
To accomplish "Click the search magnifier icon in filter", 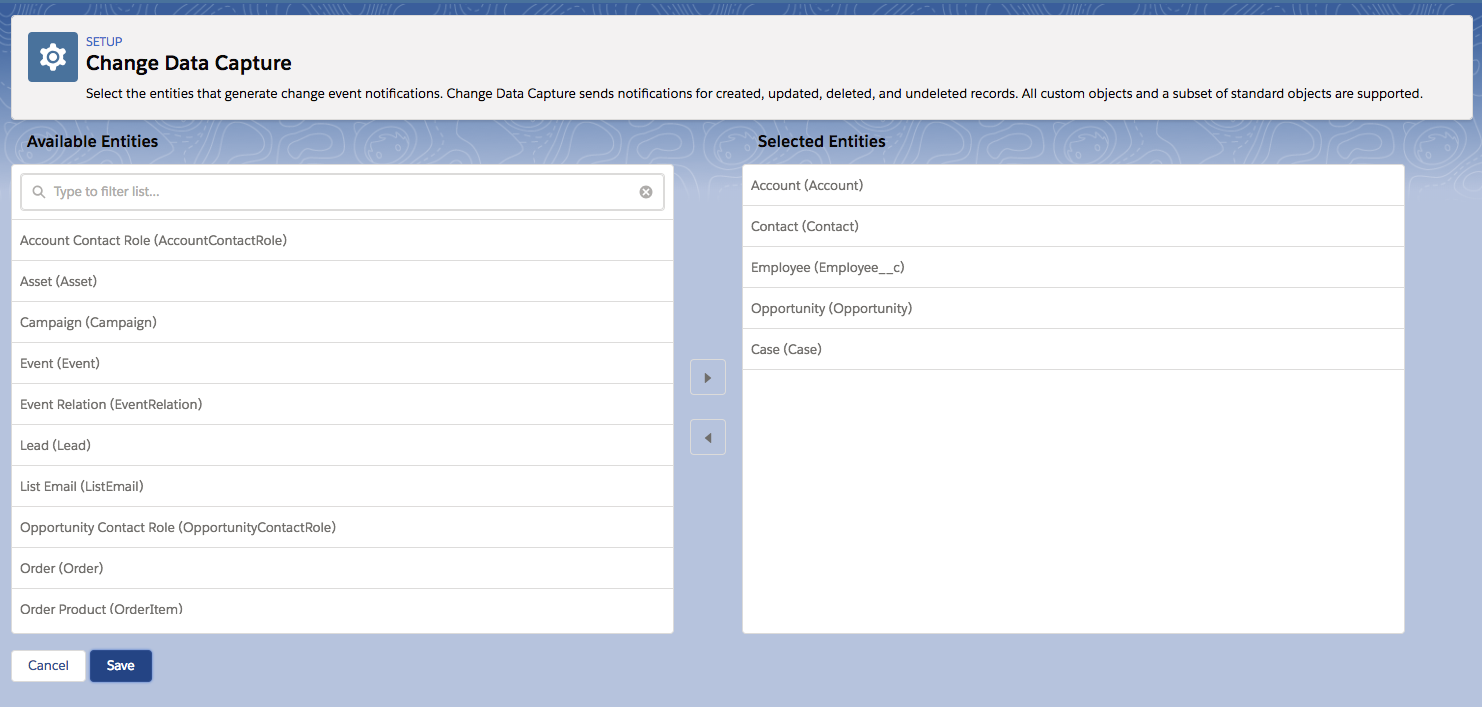I will coord(39,192).
